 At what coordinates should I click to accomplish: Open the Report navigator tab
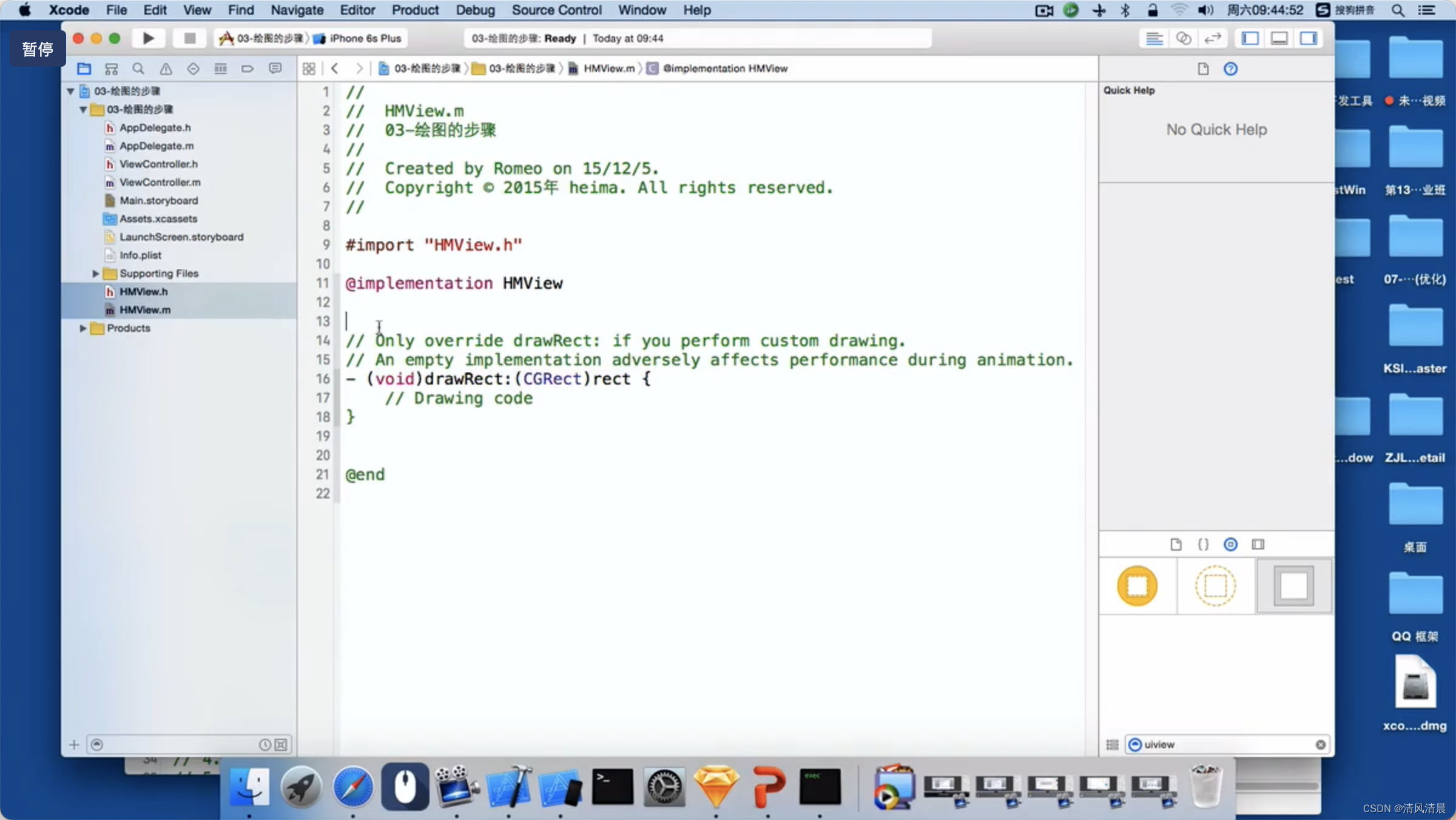pos(275,69)
